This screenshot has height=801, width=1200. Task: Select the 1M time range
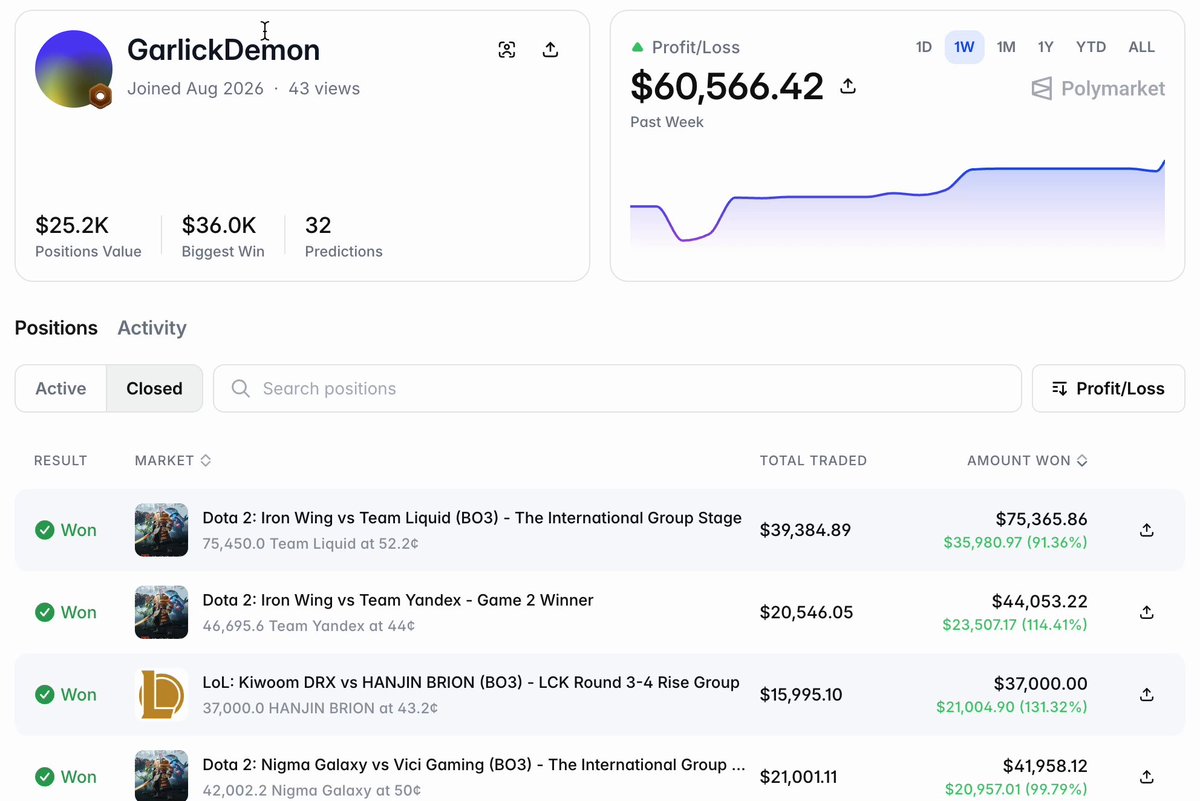1006,47
